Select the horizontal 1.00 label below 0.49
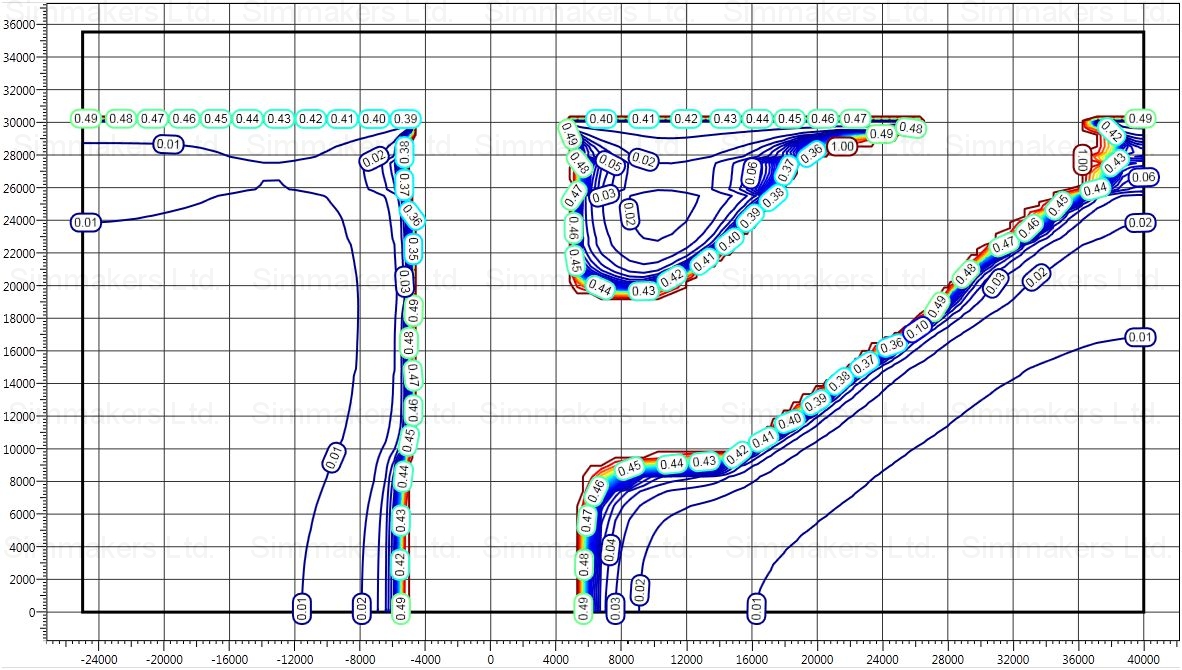 point(842,146)
